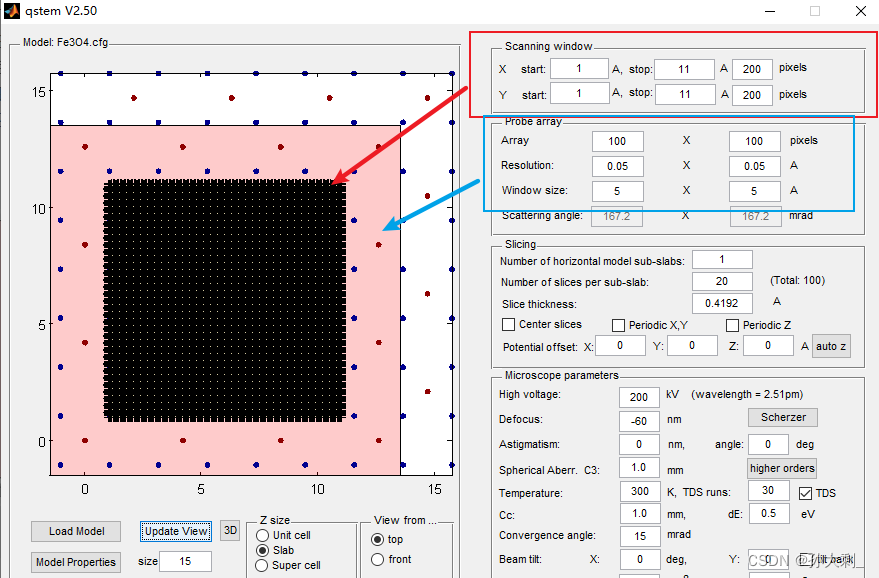879x578 pixels.
Task: Click the MATLAB icon in the title bar
Action: click(11, 11)
